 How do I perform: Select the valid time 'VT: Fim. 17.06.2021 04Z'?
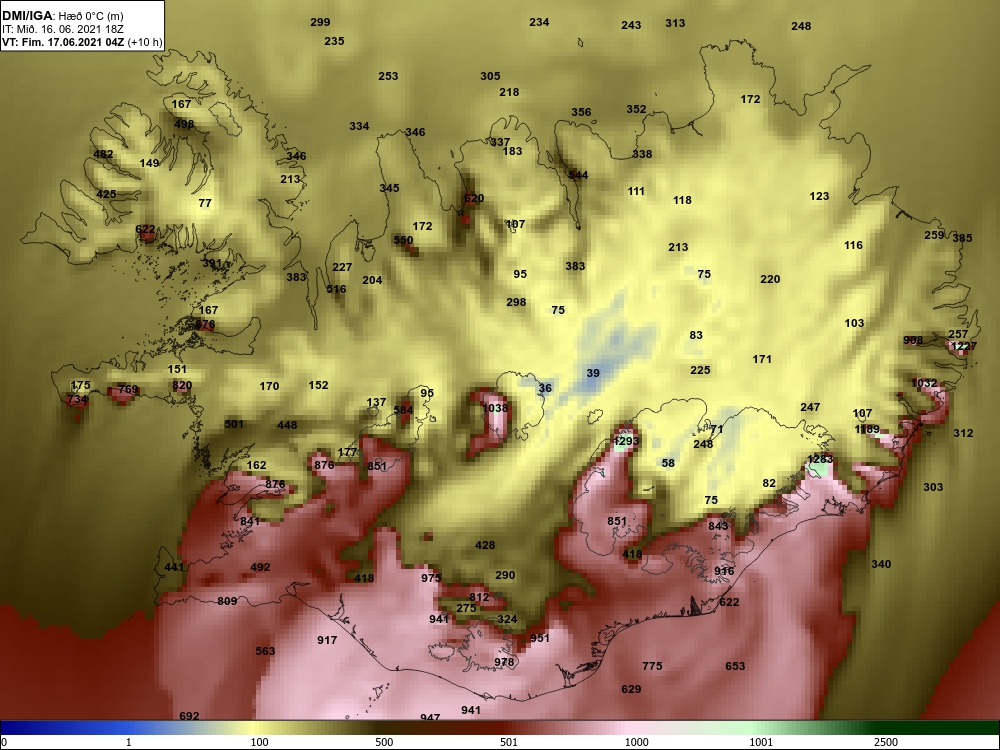(64, 43)
